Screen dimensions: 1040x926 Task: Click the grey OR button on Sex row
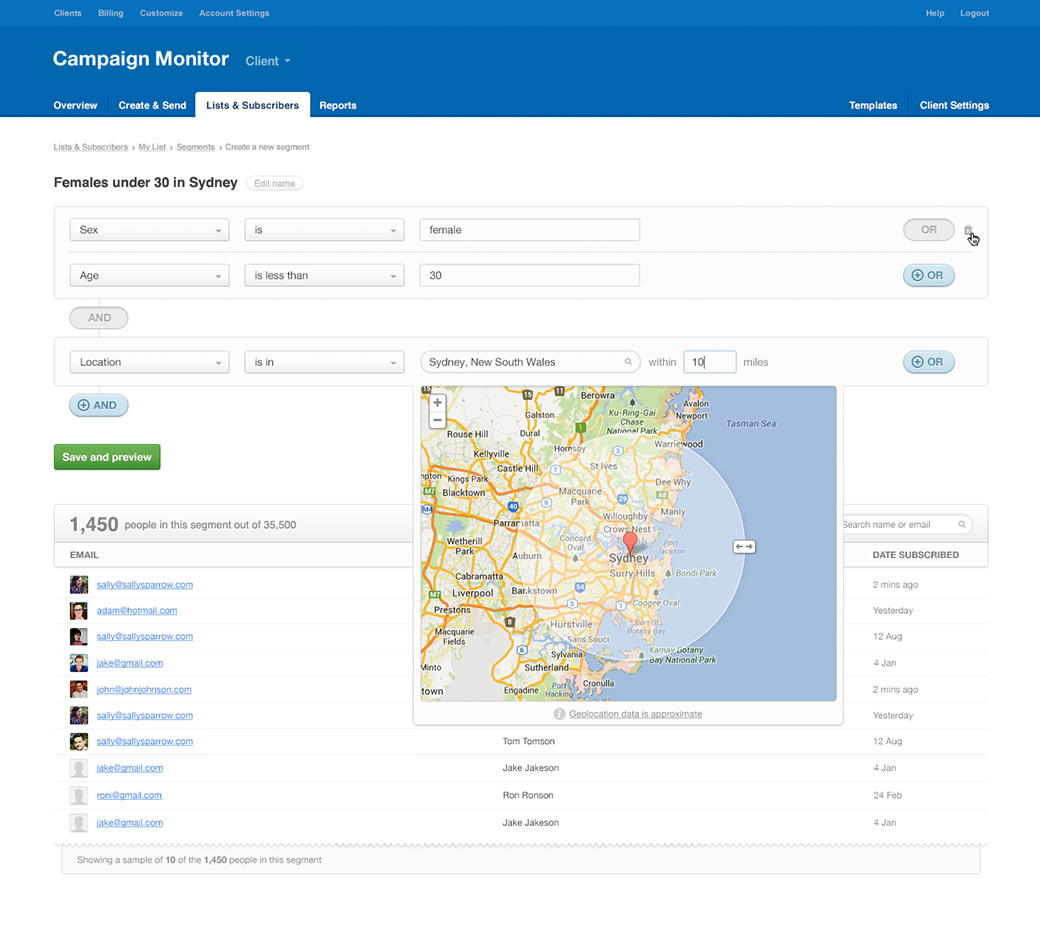929,230
